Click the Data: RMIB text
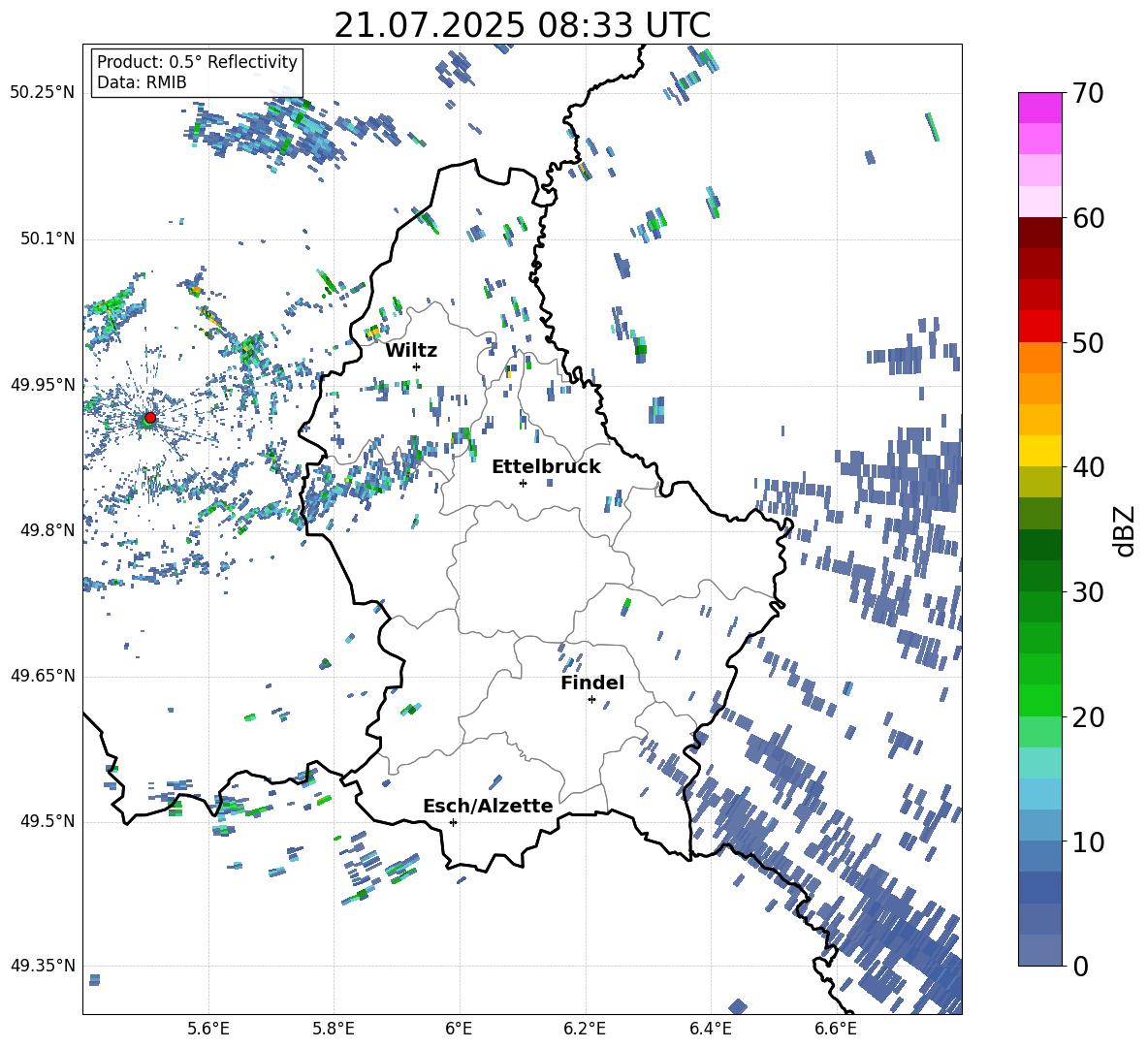This screenshot has height=1048, width=1148. tap(142, 82)
